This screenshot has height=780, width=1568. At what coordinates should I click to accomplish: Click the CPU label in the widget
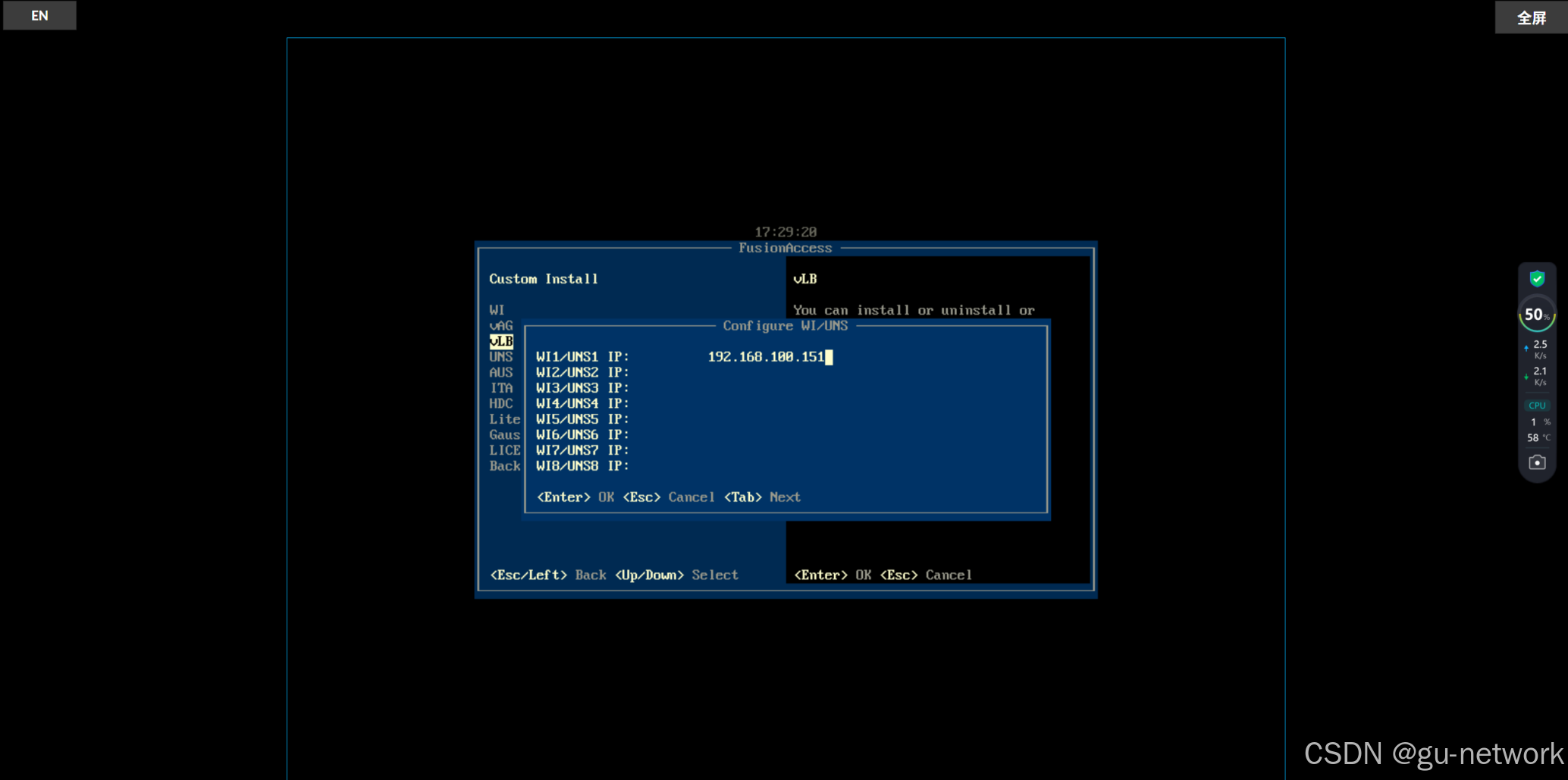pyautogui.click(x=1537, y=406)
